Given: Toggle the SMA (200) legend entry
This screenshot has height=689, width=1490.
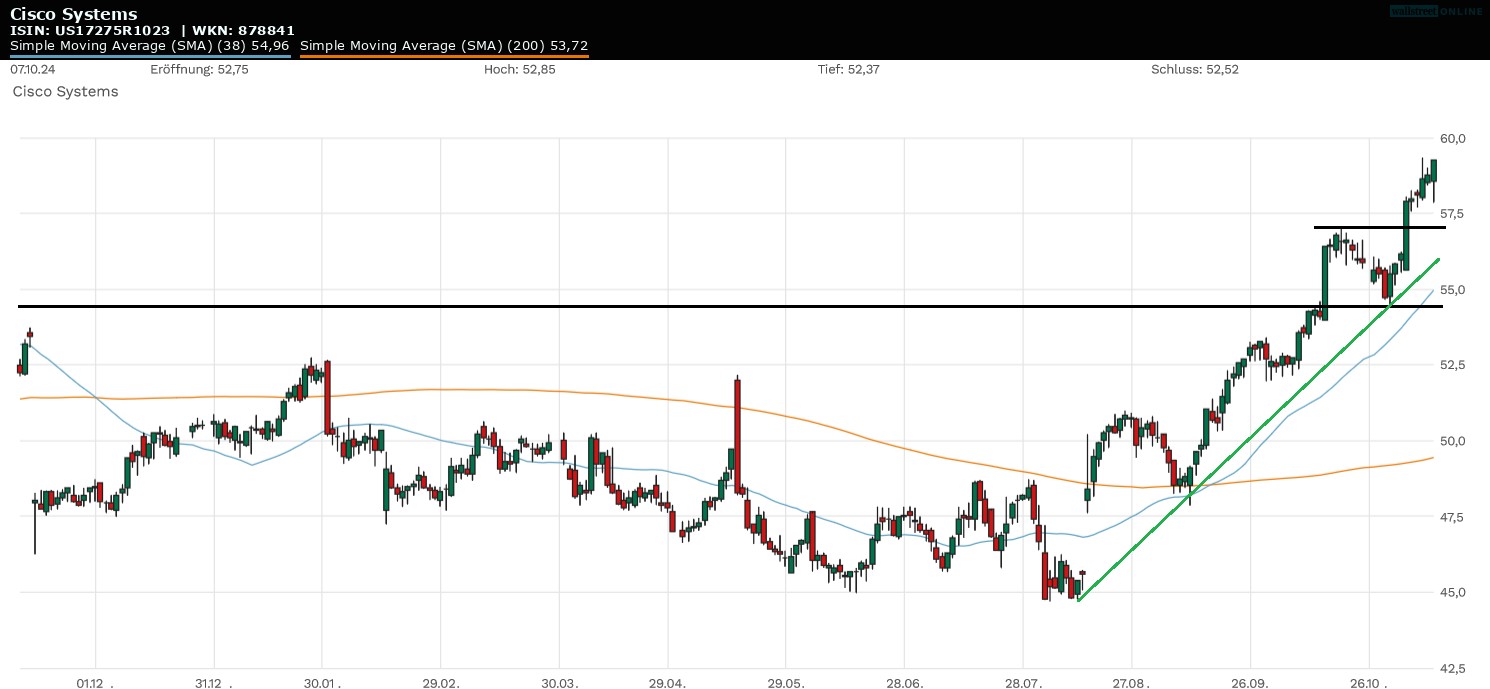Looking at the screenshot, I should [x=443, y=46].
